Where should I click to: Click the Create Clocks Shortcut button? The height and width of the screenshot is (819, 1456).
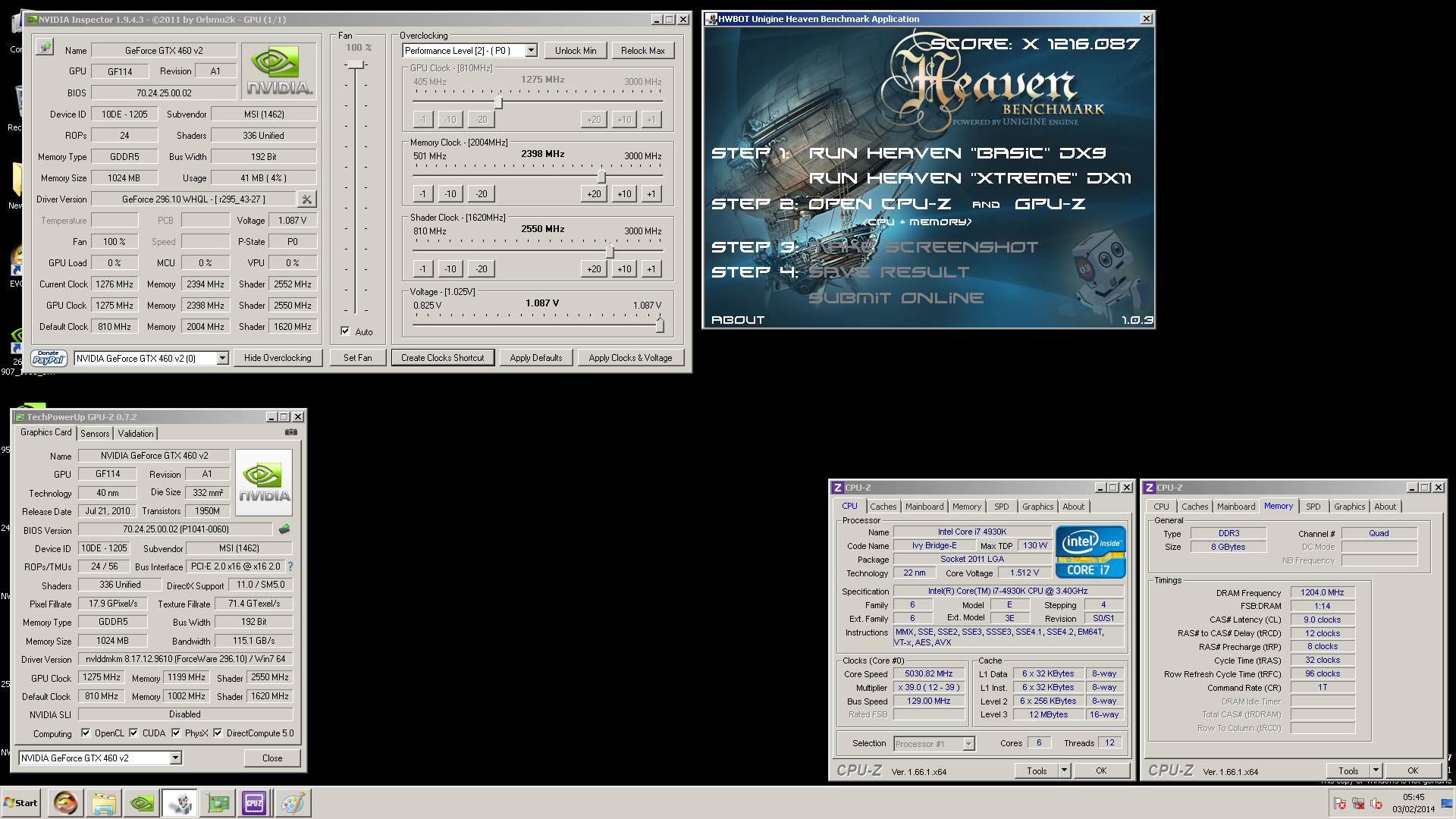coord(443,358)
